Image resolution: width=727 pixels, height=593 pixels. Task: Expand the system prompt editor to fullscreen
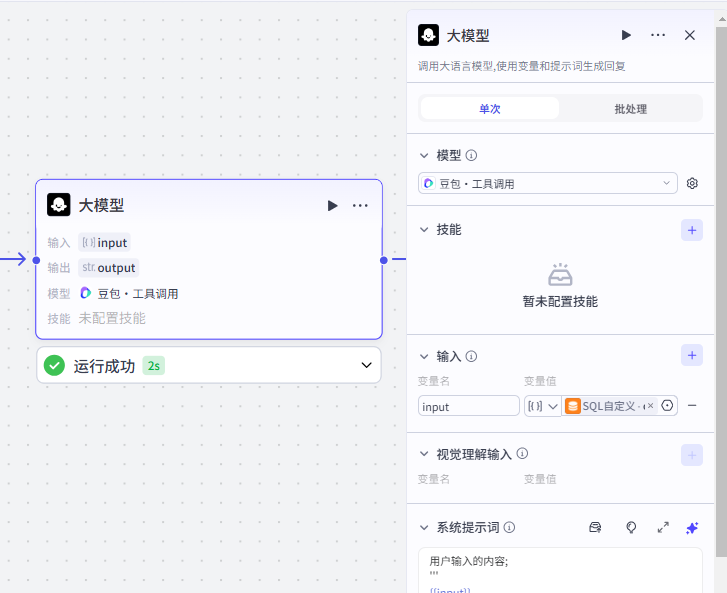pos(662,527)
